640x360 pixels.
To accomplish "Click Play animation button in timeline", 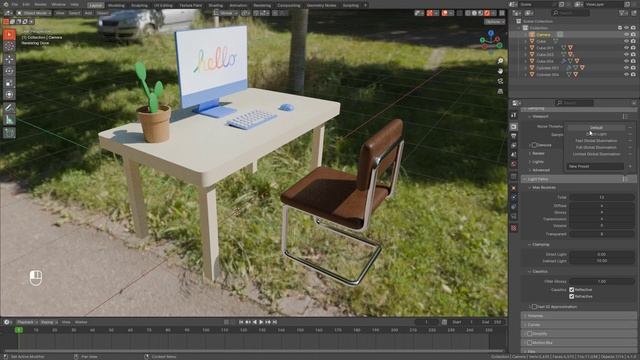I will coord(261,322).
